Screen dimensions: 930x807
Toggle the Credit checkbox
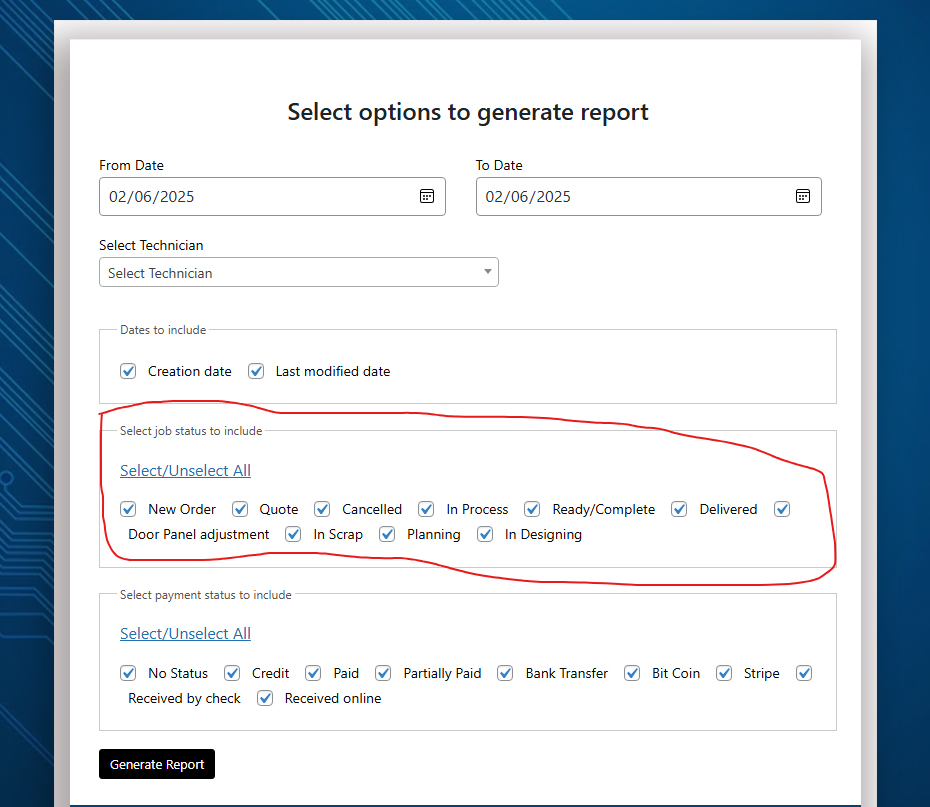(x=232, y=673)
